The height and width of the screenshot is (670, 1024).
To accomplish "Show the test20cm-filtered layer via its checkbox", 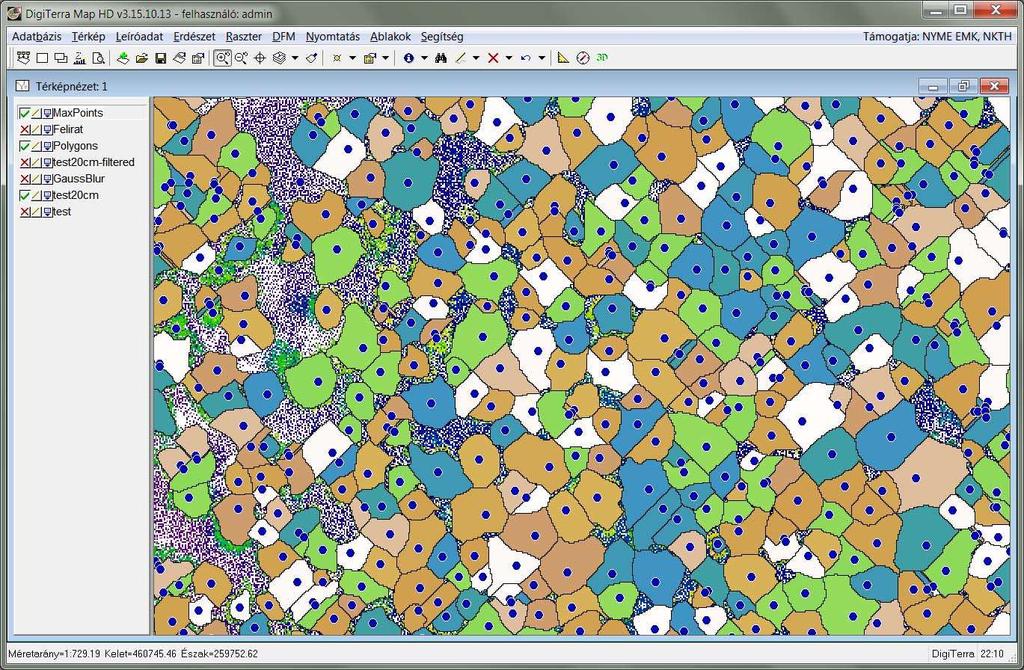I will click(x=25, y=163).
